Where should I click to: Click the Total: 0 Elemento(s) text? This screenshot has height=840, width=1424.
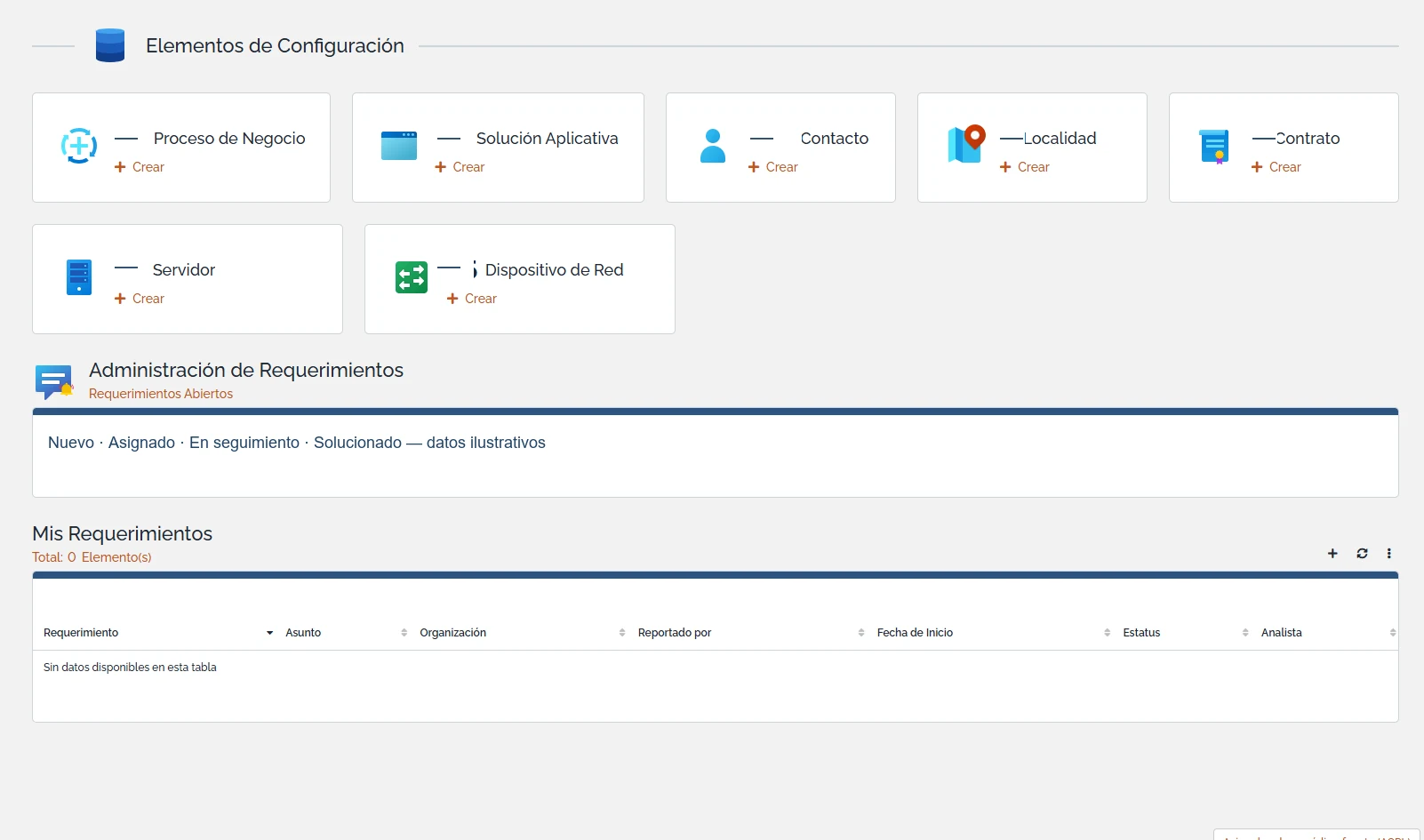click(92, 557)
